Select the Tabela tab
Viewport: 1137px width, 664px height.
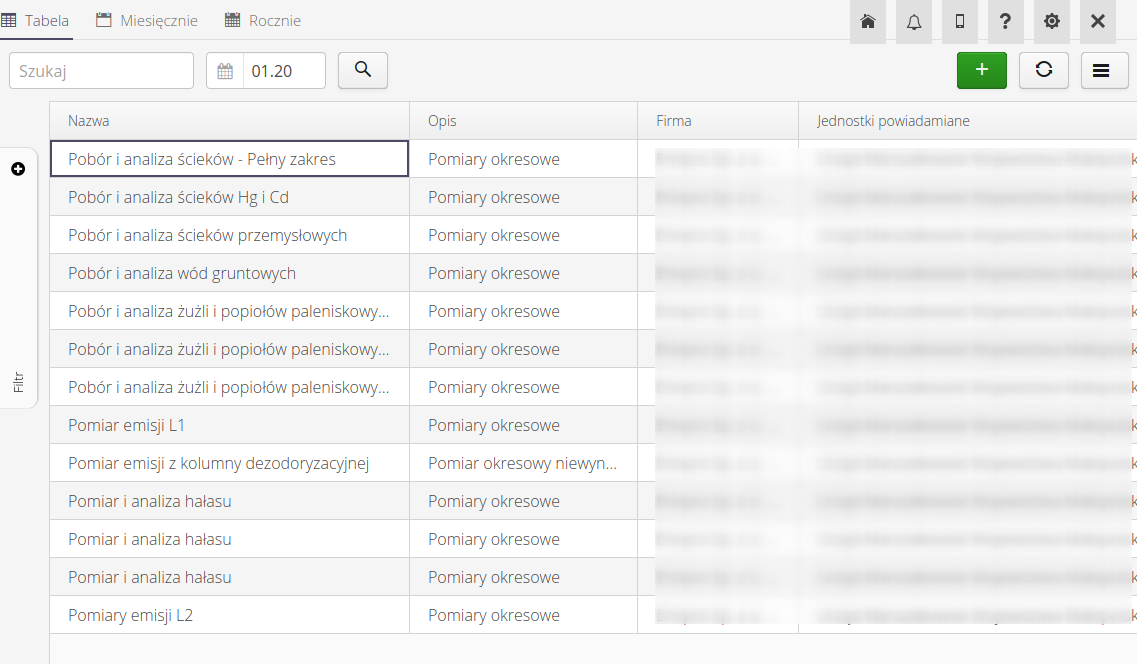(x=37, y=21)
